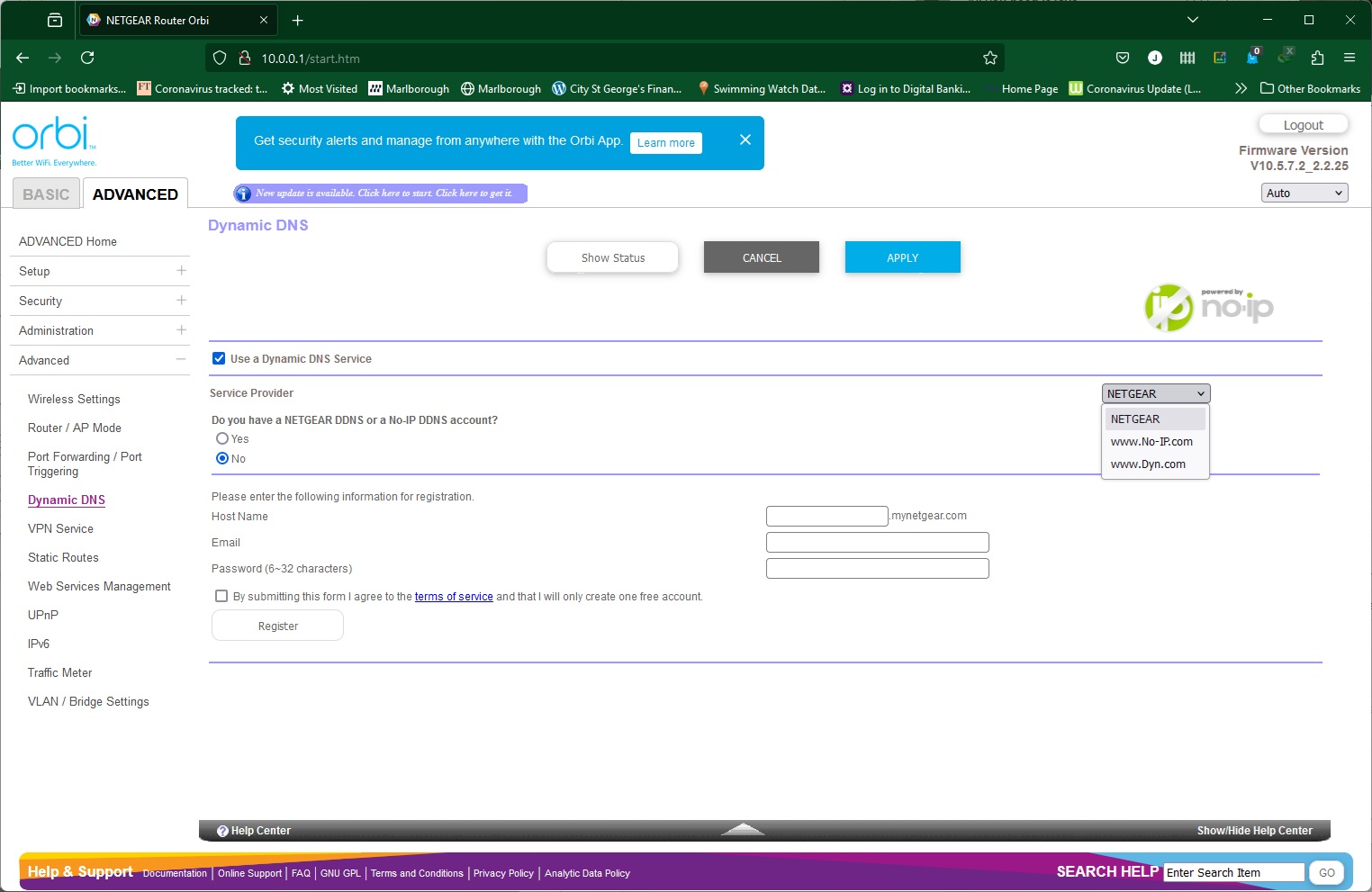The height and width of the screenshot is (892, 1372).
Task: Open VPN Service settings
Action: coord(60,528)
